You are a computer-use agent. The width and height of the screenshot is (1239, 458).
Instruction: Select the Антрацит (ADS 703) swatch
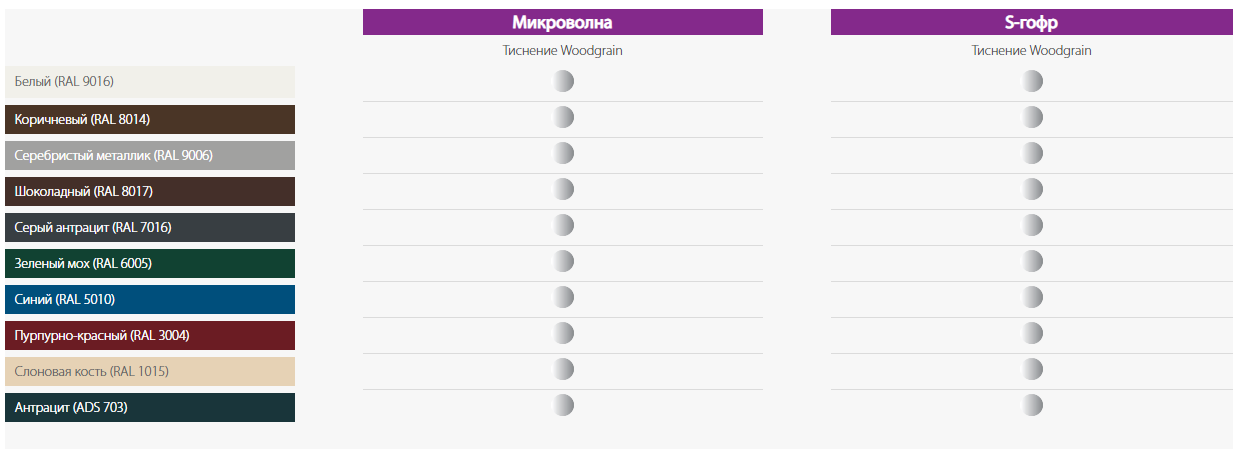point(150,407)
